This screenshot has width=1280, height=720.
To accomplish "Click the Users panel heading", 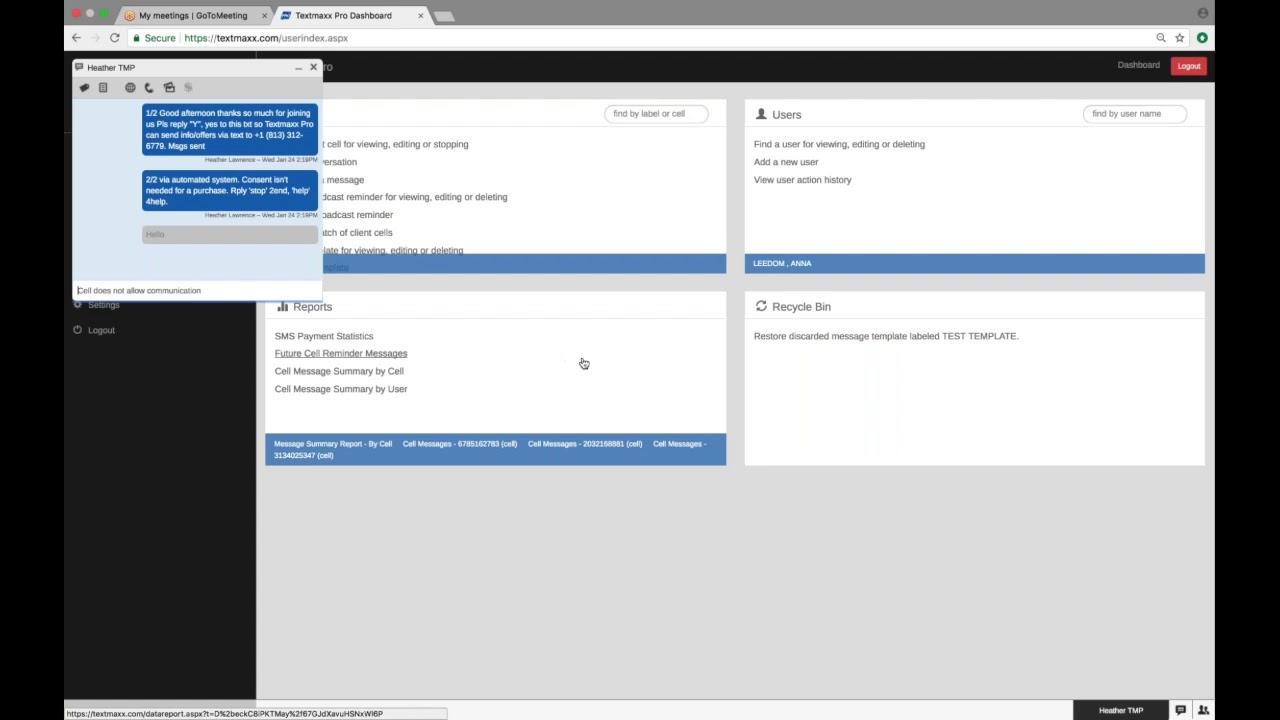I will [786, 115].
